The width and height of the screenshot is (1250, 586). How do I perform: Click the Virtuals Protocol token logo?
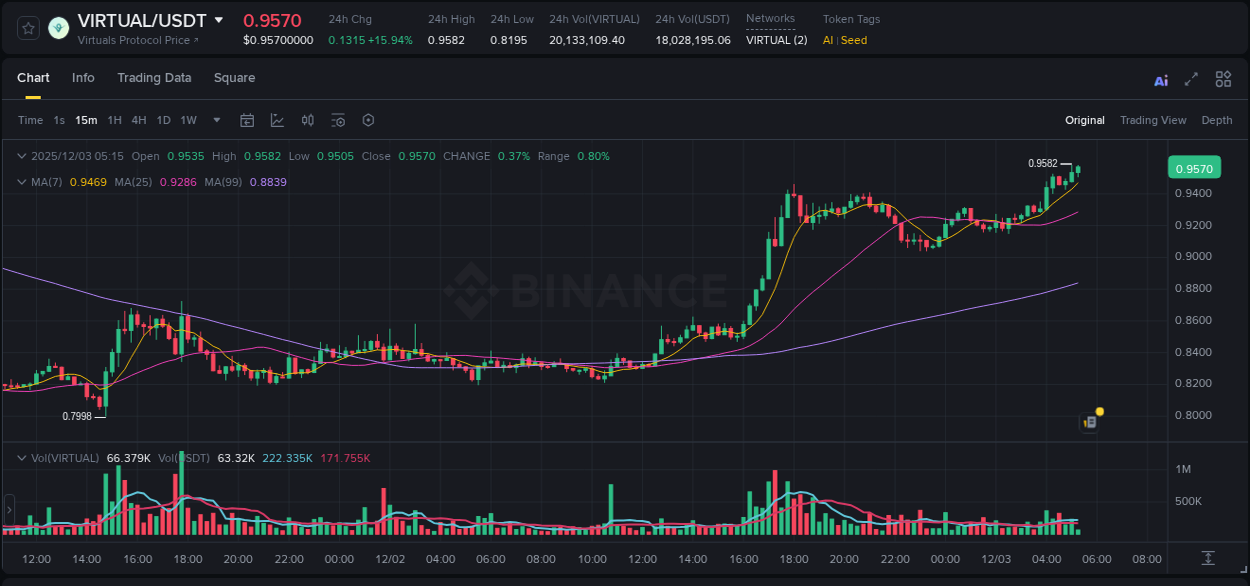tap(58, 27)
